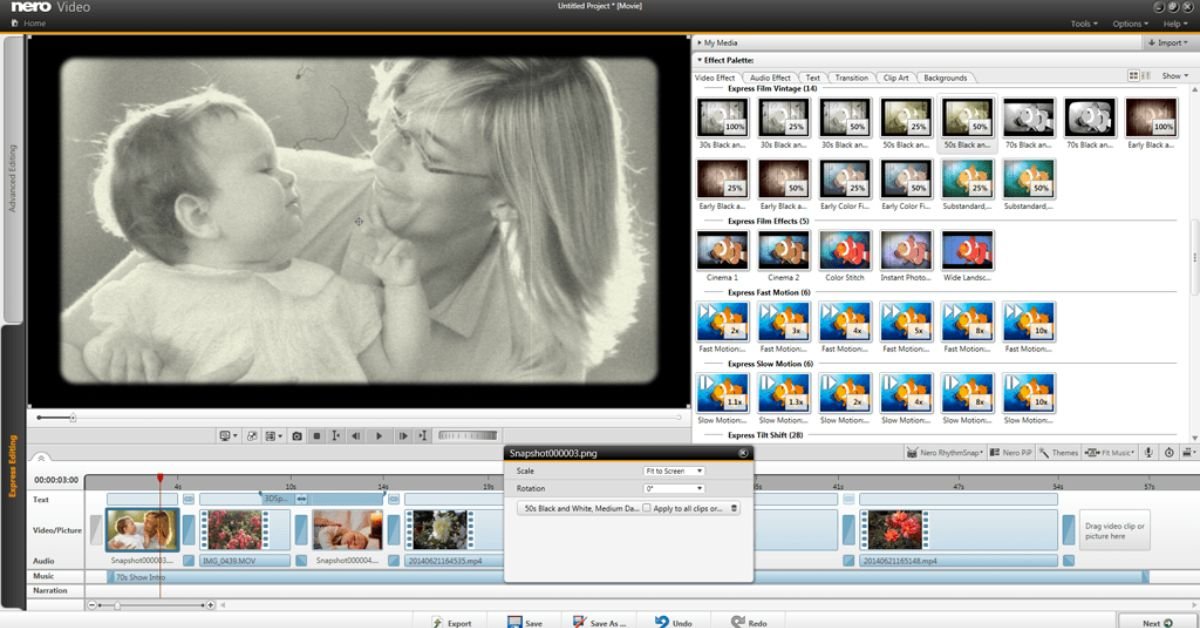Open Nero RhythmSnap dropdown
1200x628 pixels.
point(947,453)
